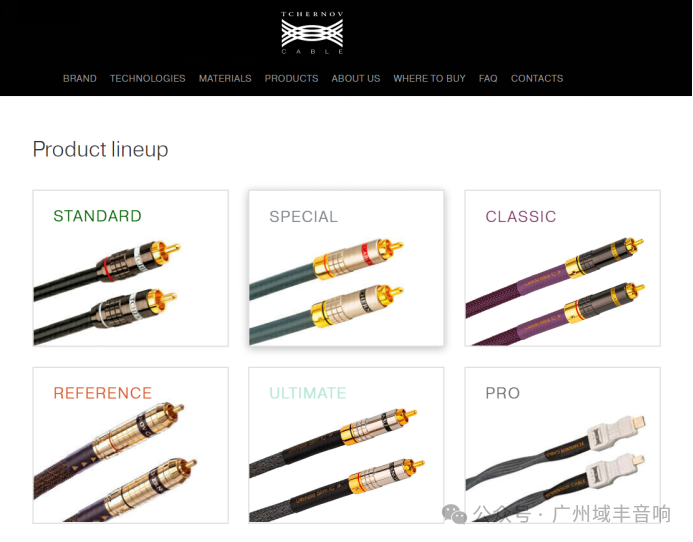
Task: Go to the MATERIALS page
Action: pos(225,79)
